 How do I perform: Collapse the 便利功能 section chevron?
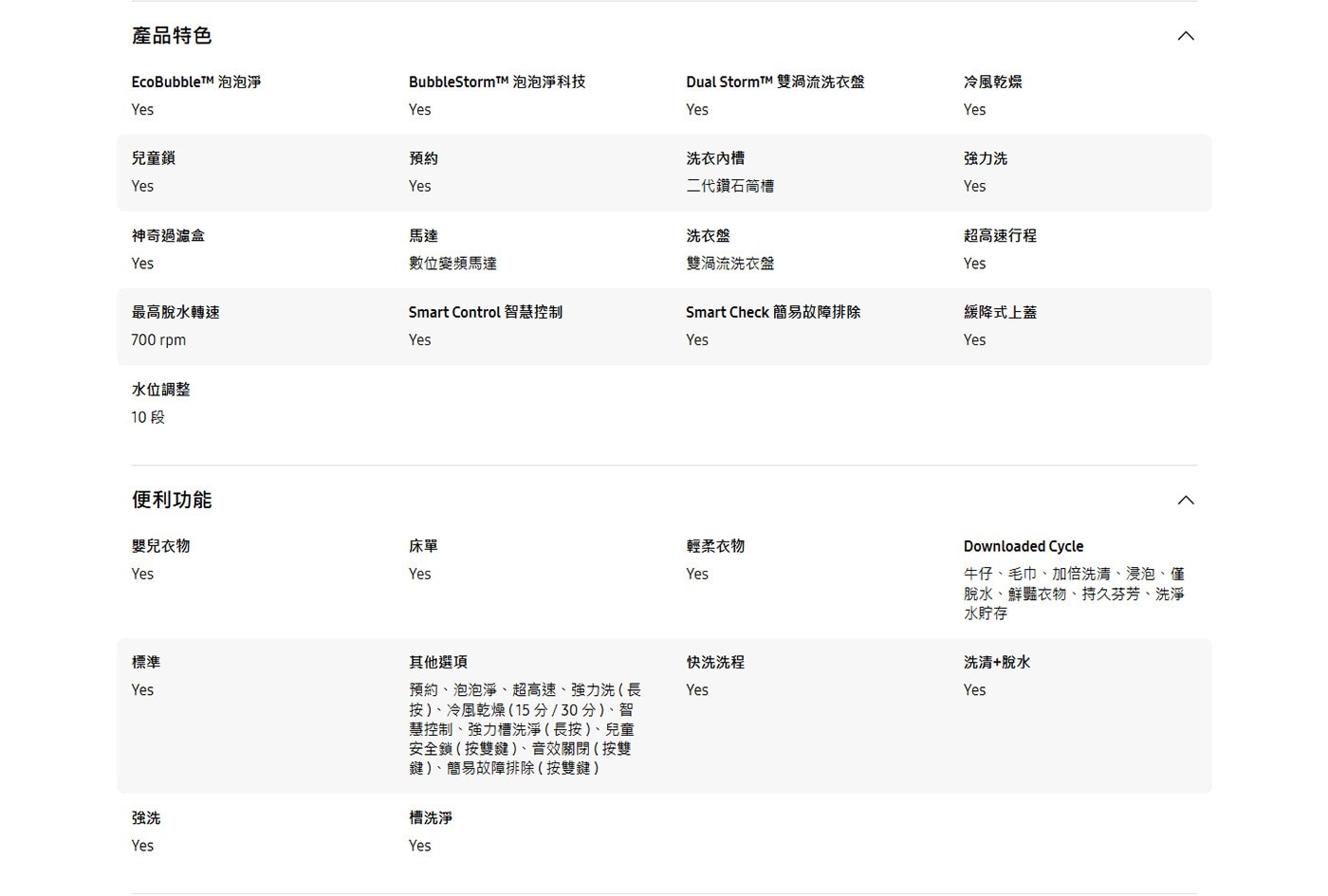tap(1185, 501)
